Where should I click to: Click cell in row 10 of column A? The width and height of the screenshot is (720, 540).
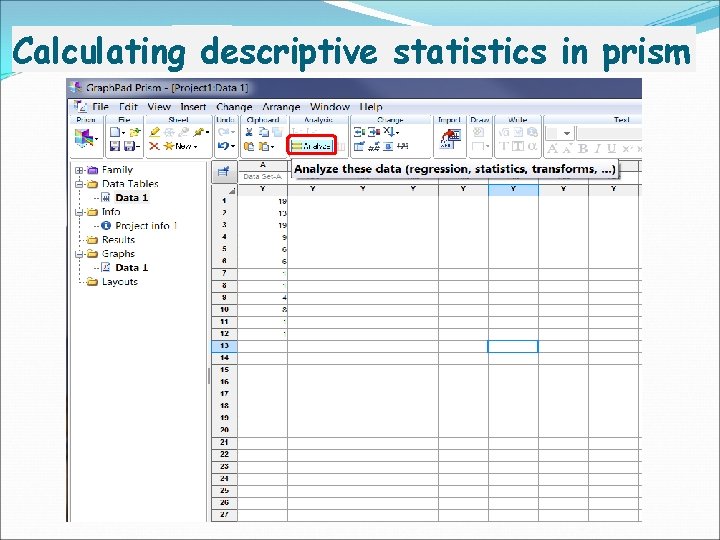[263, 309]
